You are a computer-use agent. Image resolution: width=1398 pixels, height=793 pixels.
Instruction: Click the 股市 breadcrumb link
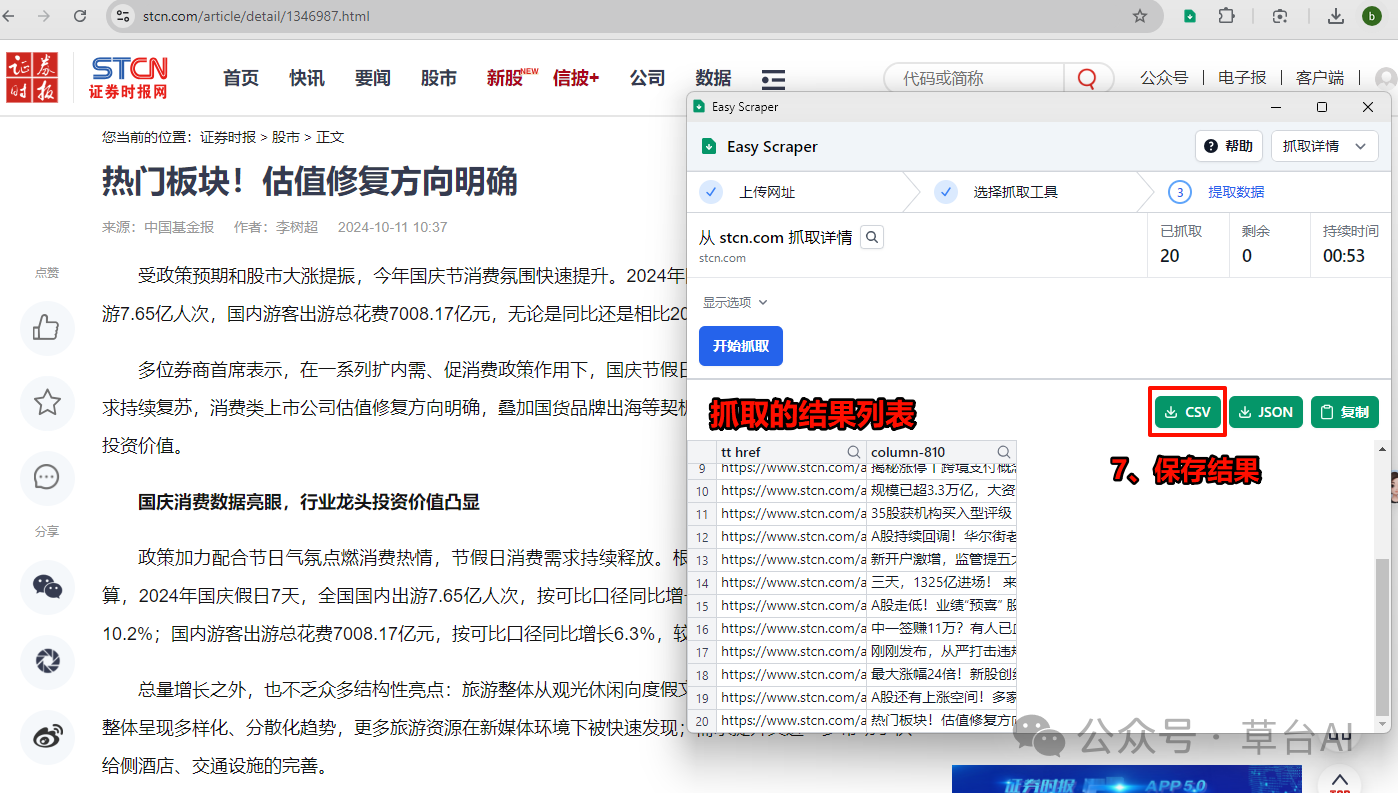[286, 137]
